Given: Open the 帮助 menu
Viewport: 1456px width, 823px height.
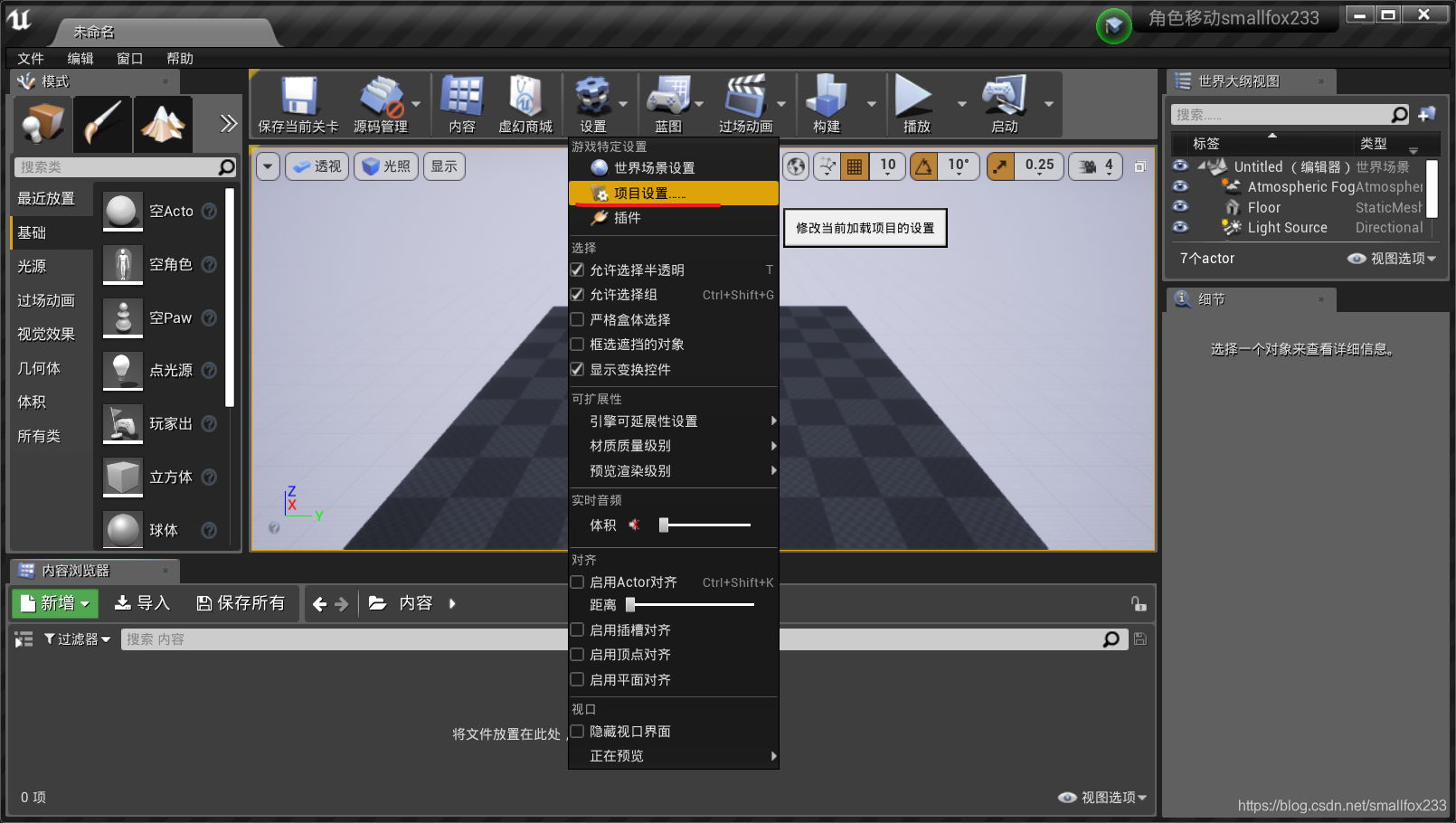Looking at the screenshot, I should click(x=180, y=58).
